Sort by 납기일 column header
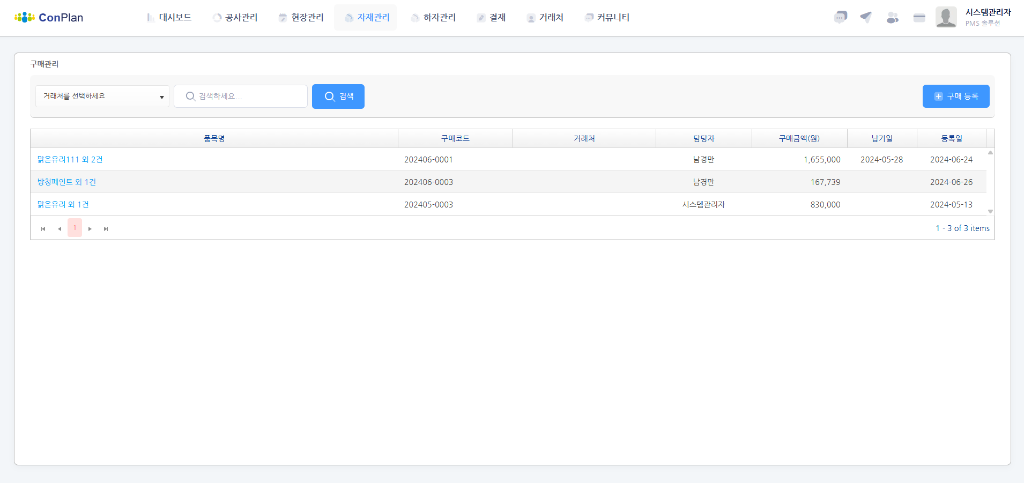Viewport: 1024px width, 483px height. pyautogui.click(x=882, y=138)
